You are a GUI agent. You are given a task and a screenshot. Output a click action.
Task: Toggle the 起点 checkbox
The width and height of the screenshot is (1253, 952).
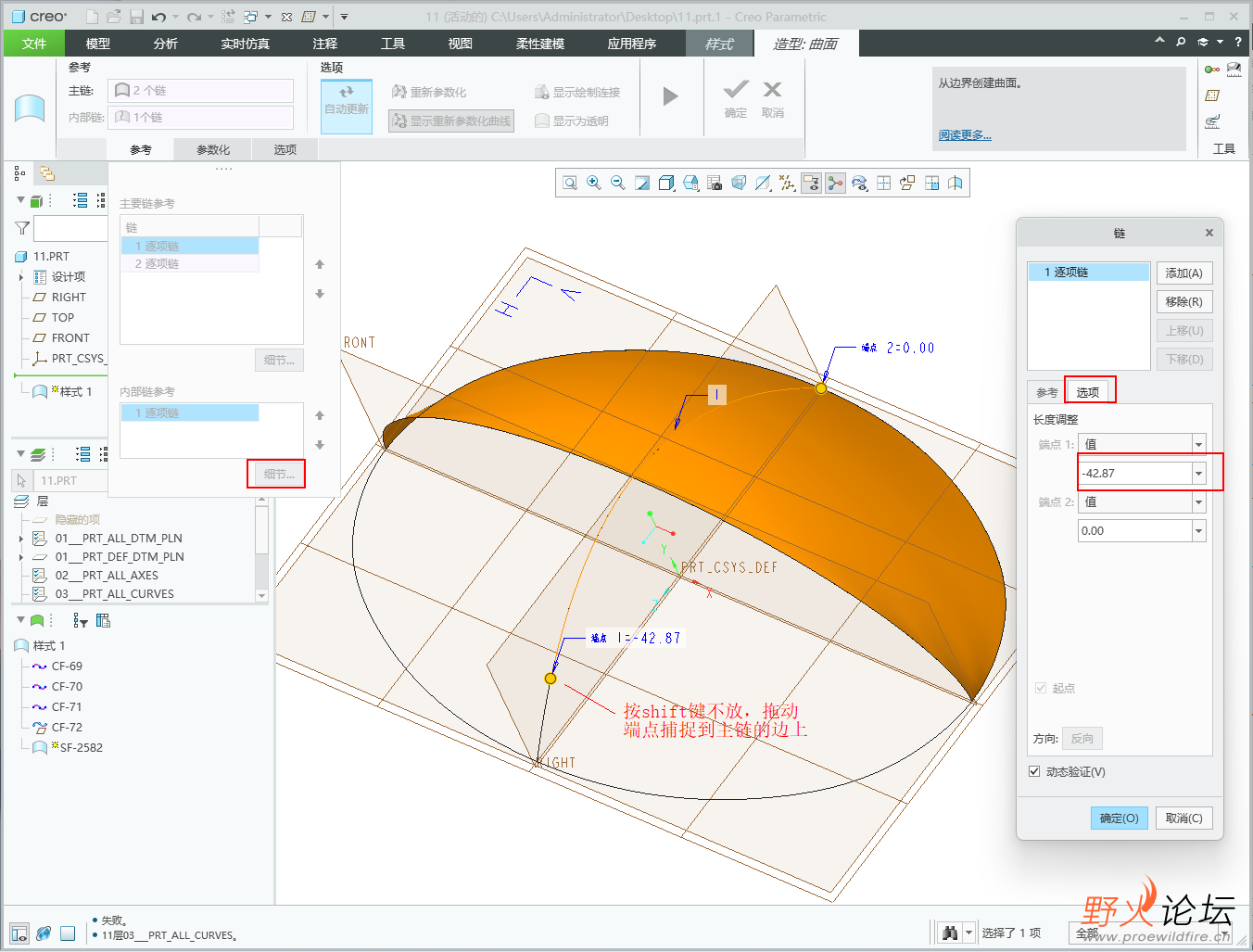point(1041,688)
